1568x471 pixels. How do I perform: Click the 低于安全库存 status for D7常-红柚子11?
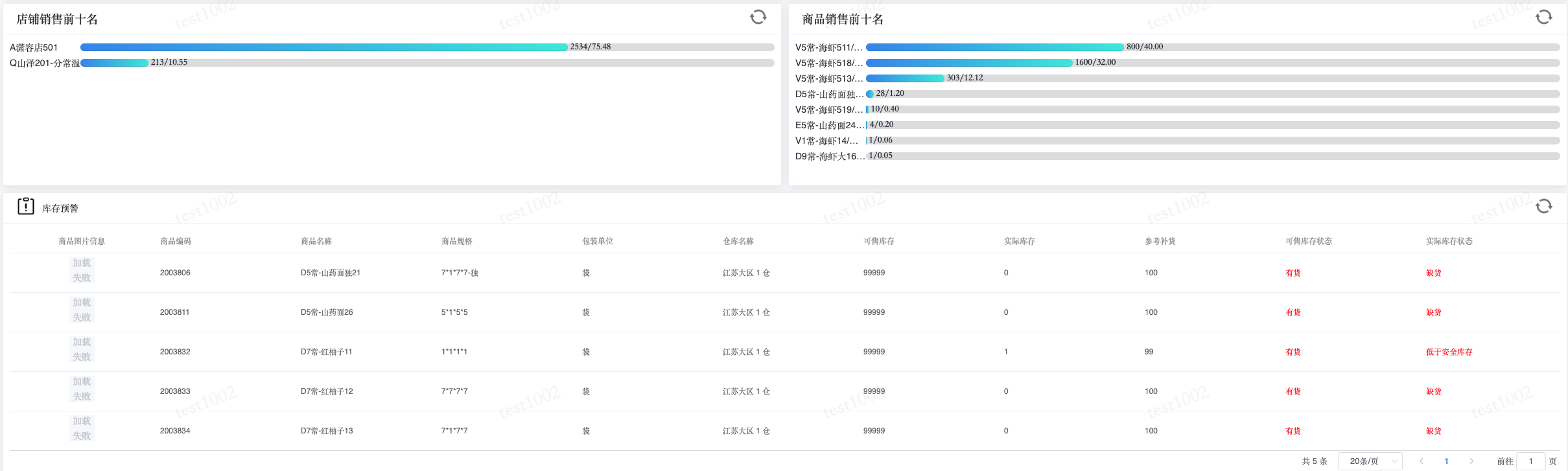point(1449,352)
